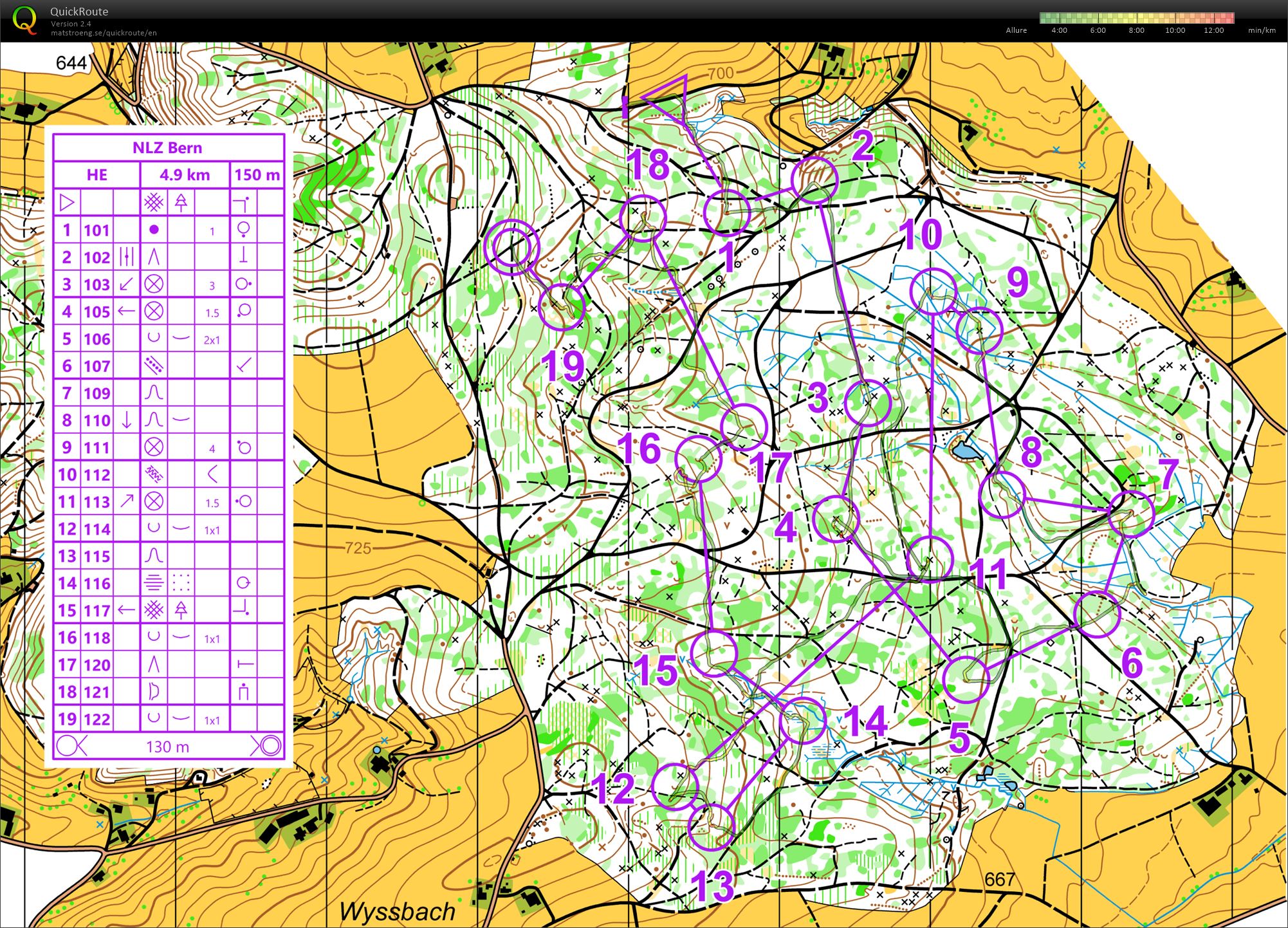This screenshot has width=1288, height=928.
Task: Click the 10:00 pace legend label
Action: 1175,30
